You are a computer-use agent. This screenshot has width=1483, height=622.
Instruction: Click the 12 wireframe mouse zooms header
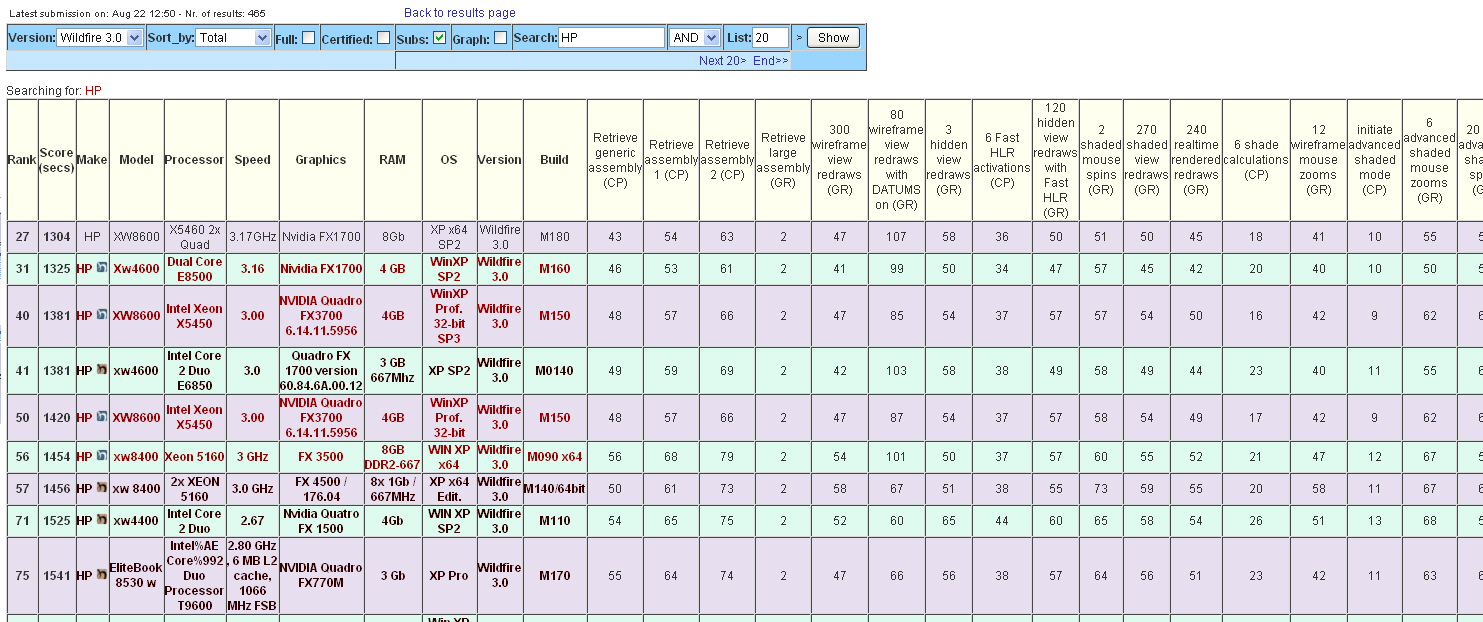[x=1318, y=160]
